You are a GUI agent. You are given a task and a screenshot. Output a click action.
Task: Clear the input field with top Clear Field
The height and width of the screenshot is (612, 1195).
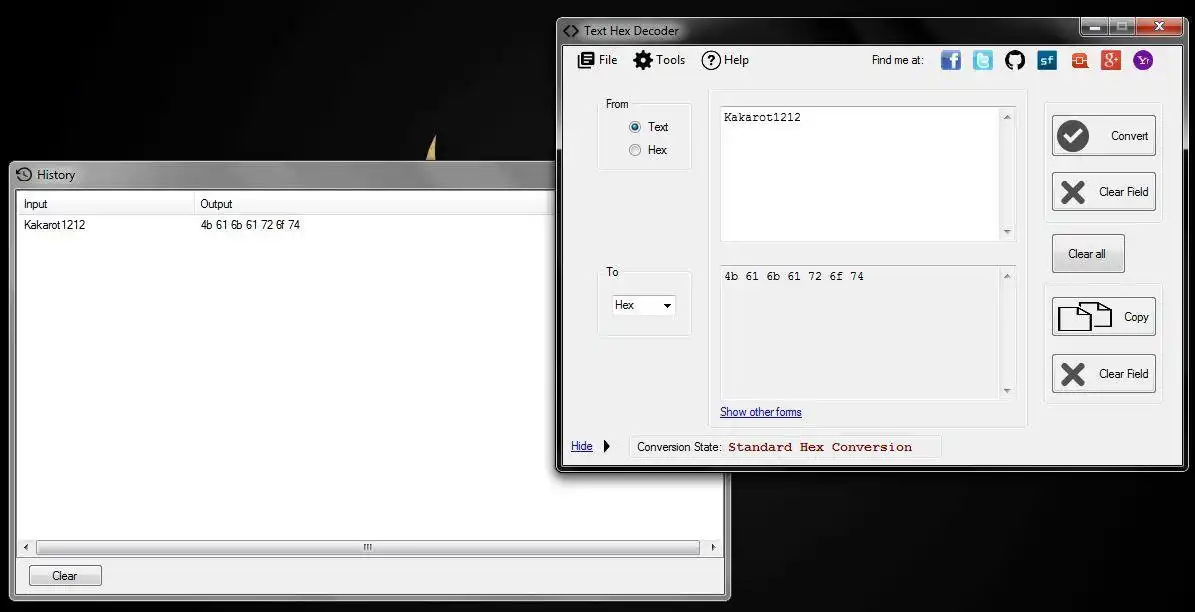1104,191
